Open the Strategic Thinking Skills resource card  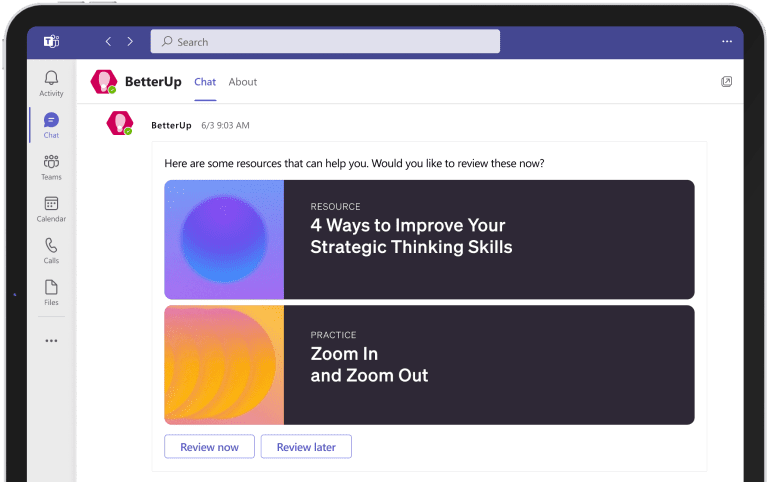(x=429, y=239)
